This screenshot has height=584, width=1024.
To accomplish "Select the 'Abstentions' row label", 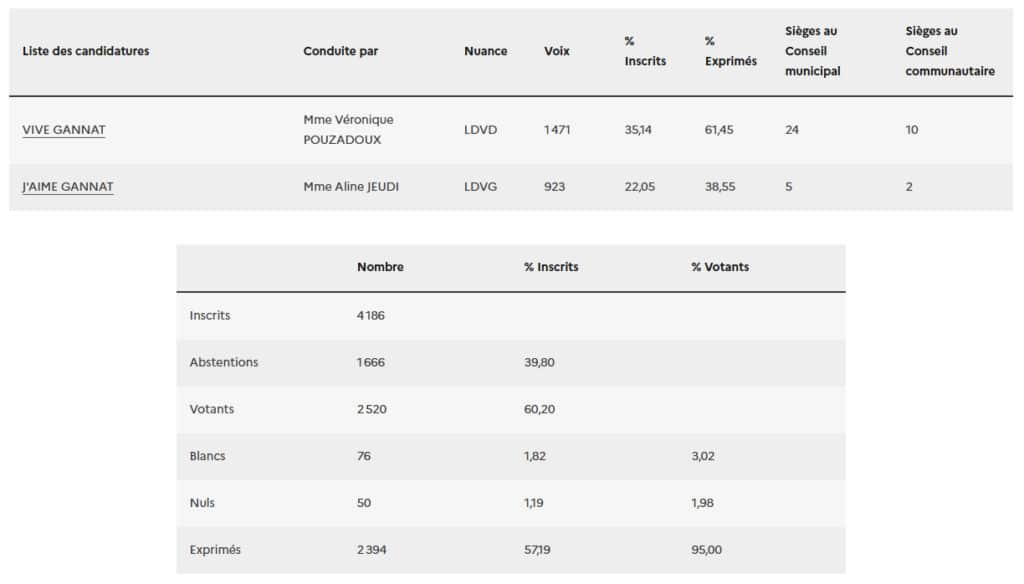I will [224, 362].
